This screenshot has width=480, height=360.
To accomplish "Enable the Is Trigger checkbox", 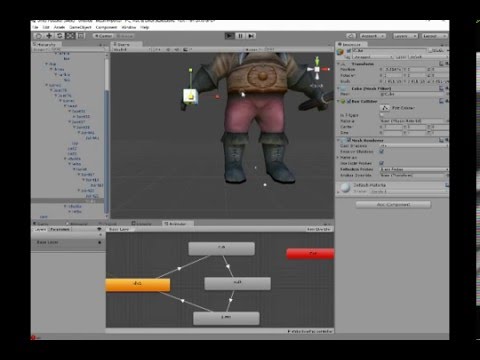I will [x=382, y=115].
